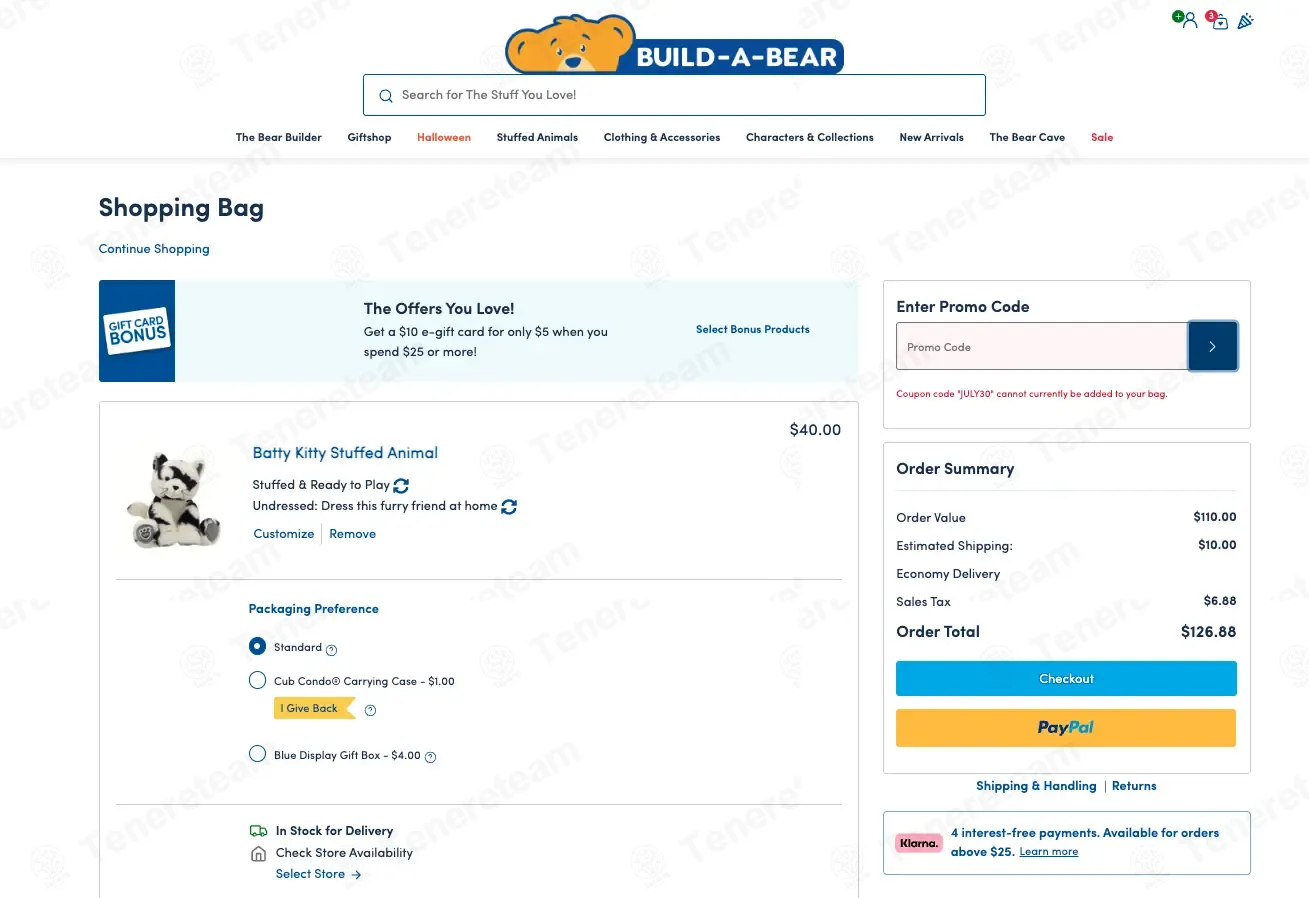Open Shipping & Handling info

point(1036,786)
